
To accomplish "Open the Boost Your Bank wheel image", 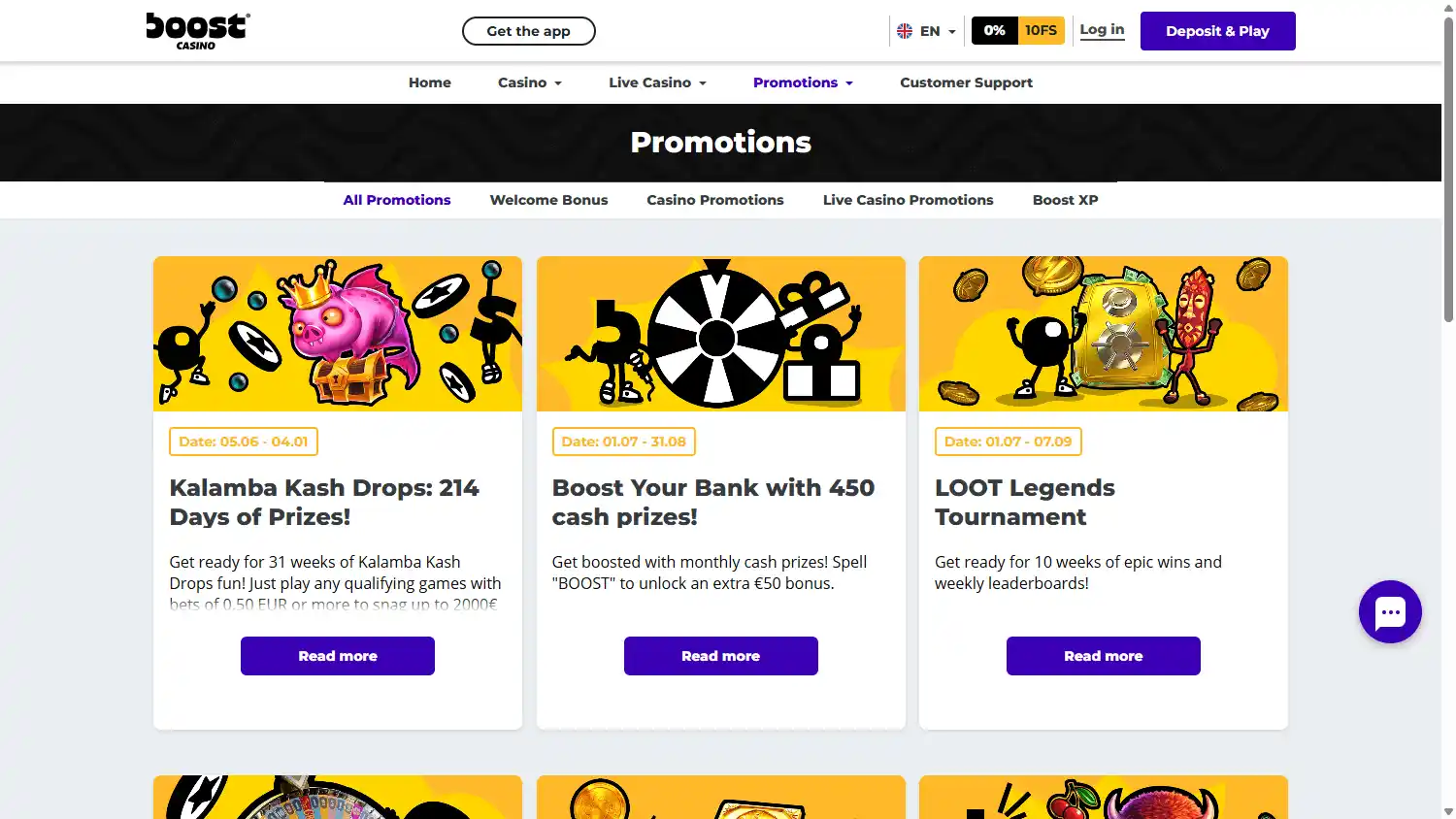I will (x=720, y=334).
